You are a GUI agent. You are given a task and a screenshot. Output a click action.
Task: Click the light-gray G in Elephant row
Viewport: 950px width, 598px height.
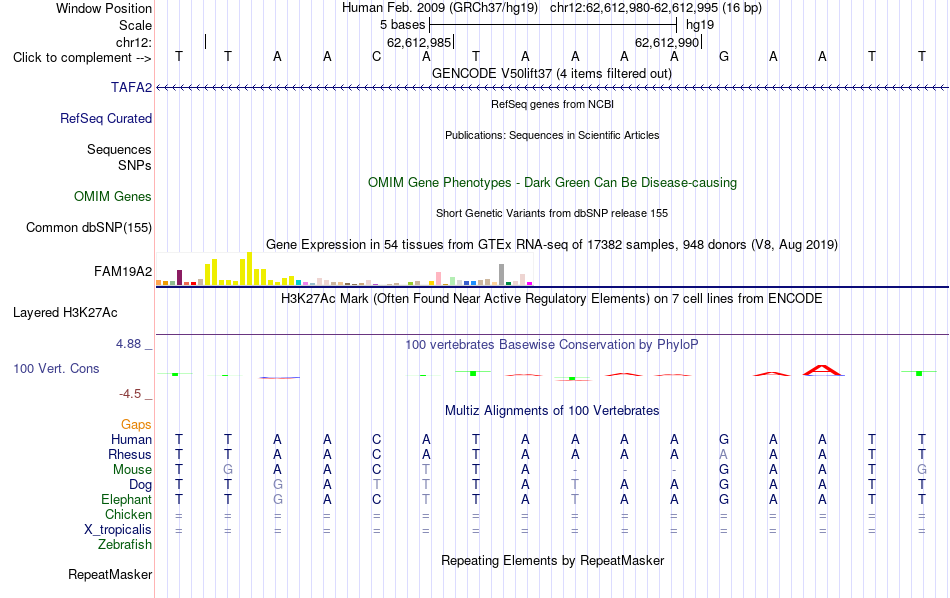click(277, 500)
